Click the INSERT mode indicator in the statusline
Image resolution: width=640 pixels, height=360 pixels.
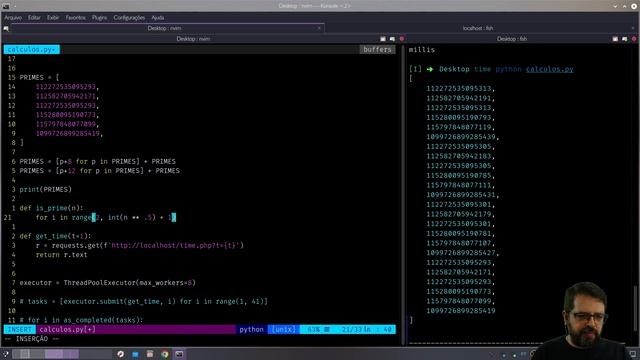click(20, 329)
